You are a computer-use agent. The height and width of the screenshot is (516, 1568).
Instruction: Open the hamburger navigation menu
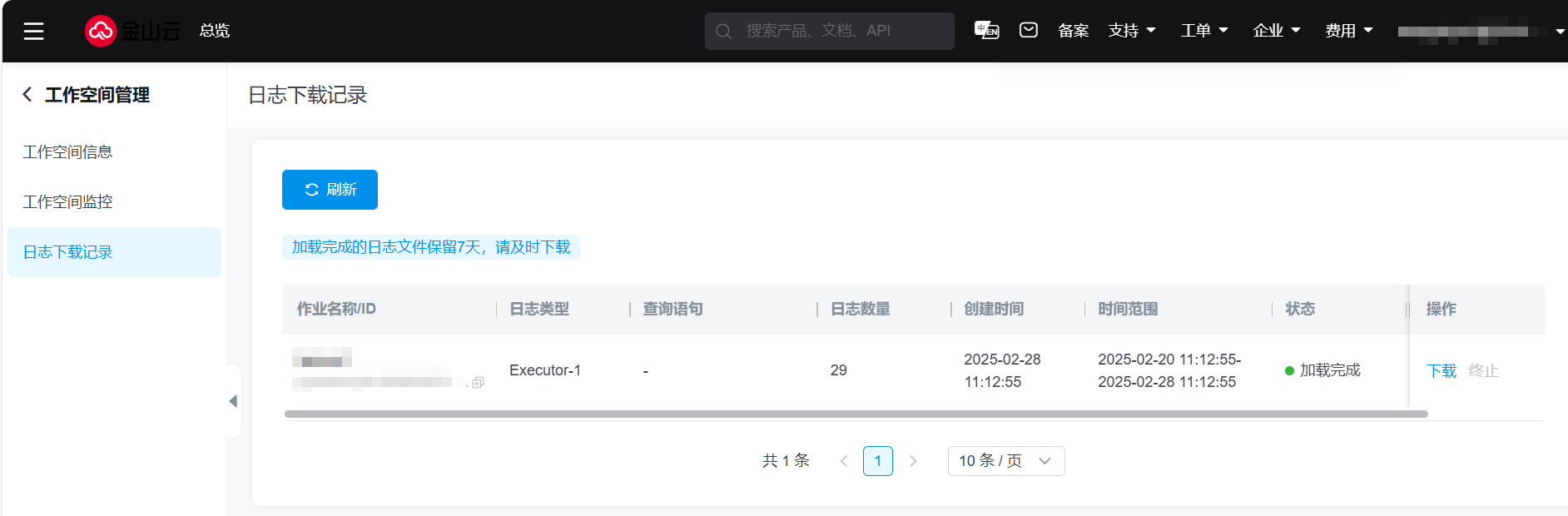[x=33, y=32]
